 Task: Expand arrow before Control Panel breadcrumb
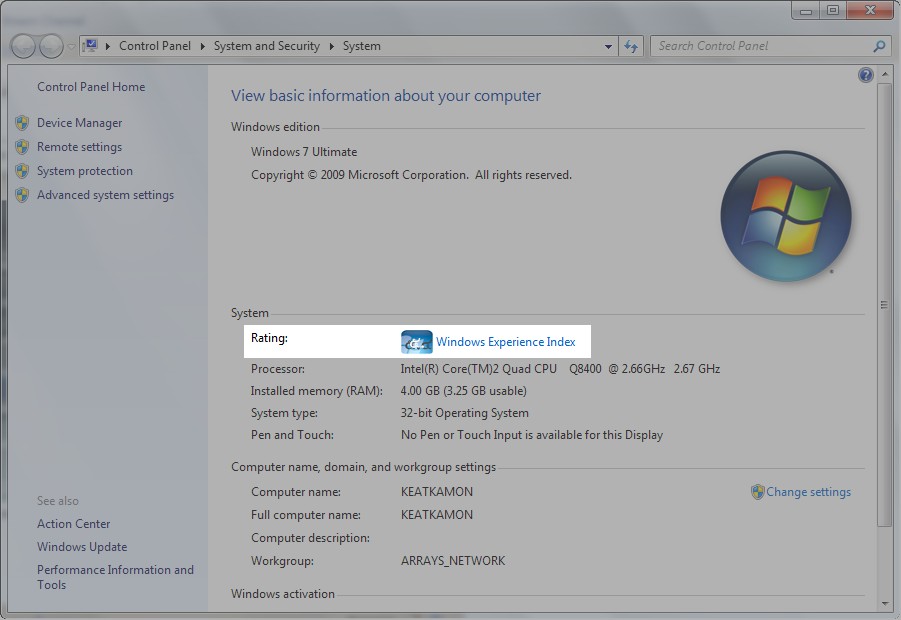tap(107, 46)
